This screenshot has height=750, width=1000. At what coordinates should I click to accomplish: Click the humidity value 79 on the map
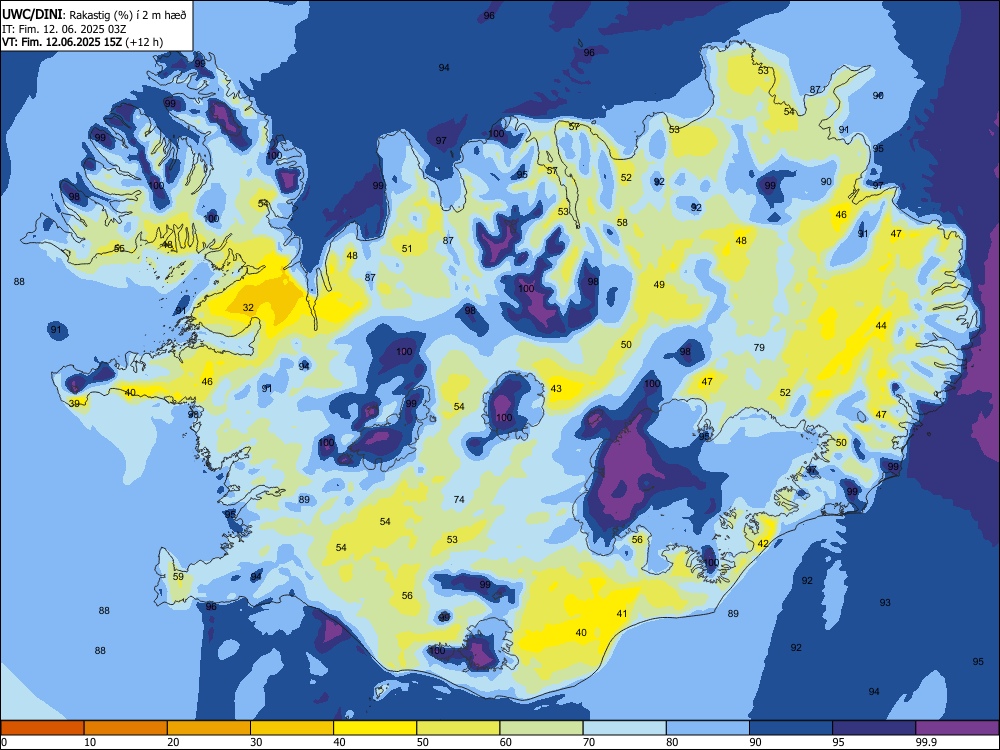[759, 348]
